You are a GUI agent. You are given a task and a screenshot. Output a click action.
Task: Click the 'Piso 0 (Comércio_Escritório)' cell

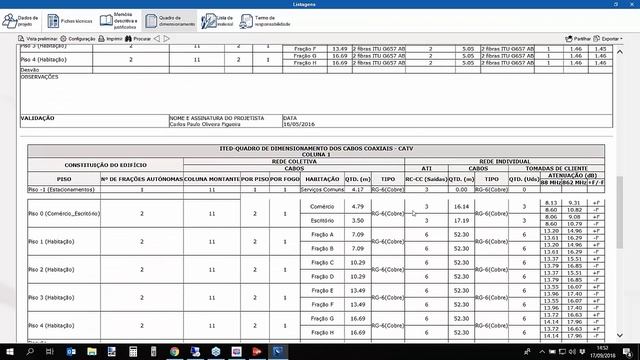[x=64, y=213]
